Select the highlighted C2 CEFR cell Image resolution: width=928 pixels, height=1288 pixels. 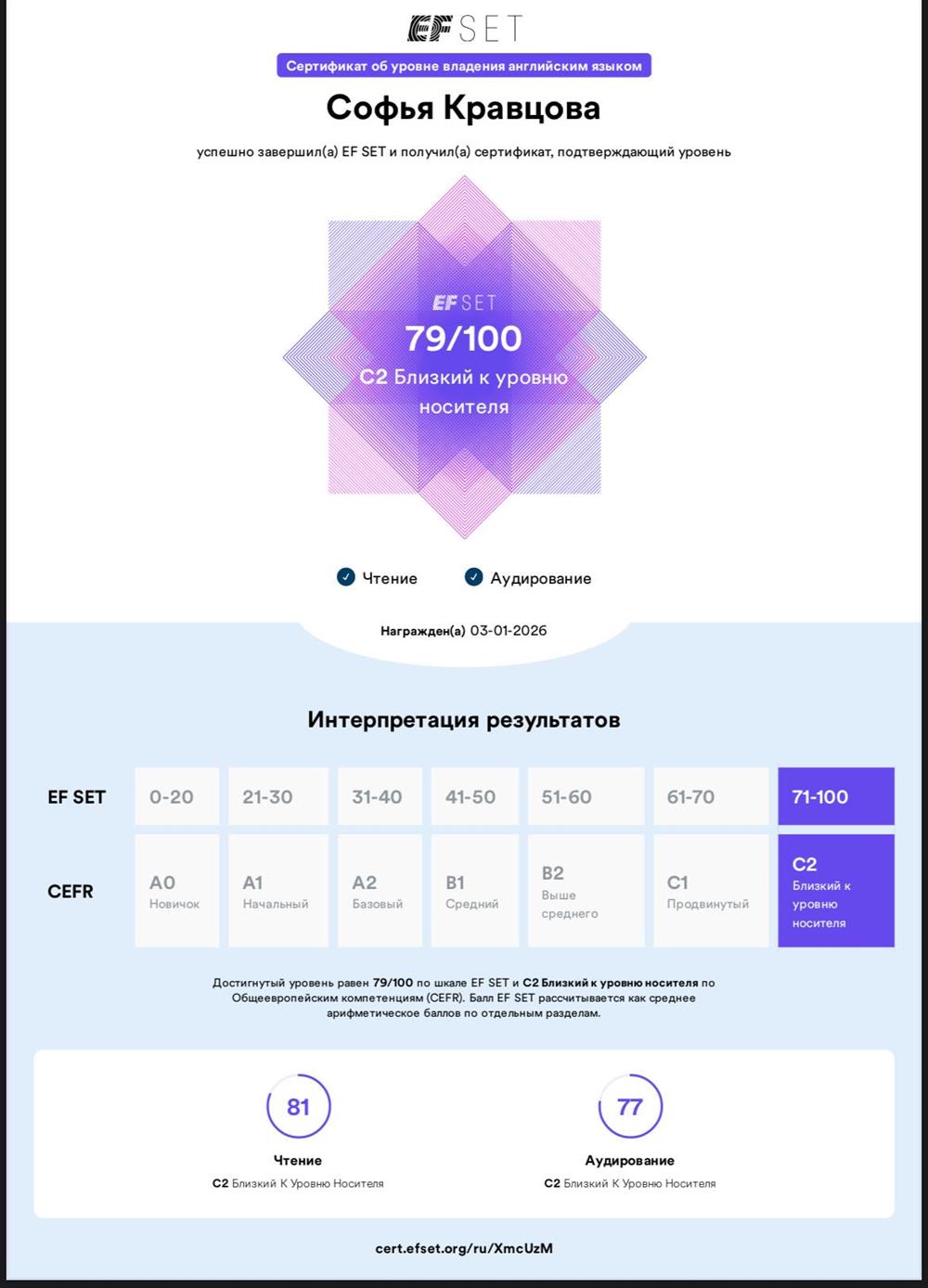836,891
